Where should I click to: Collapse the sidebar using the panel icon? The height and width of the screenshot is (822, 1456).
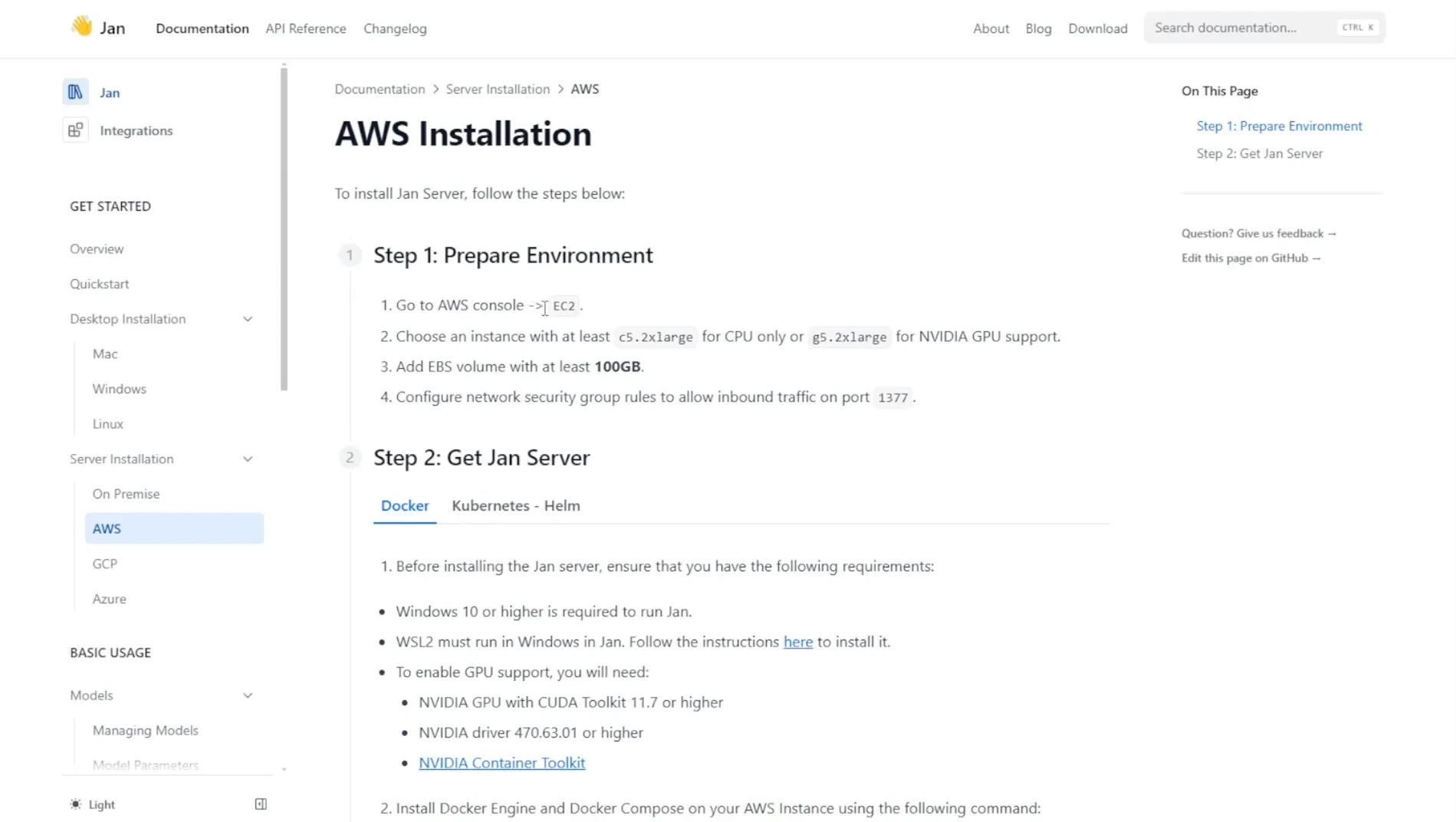(x=260, y=804)
